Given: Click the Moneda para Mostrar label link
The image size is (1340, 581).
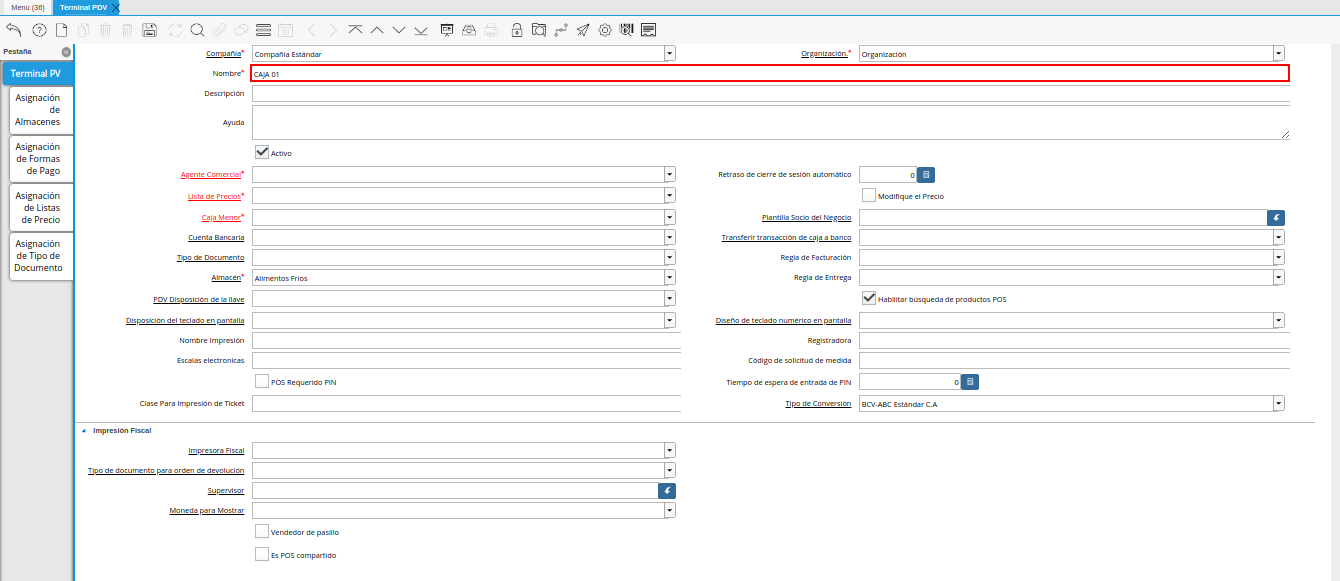Looking at the screenshot, I should pyautogui.click(x=207, y=511).
